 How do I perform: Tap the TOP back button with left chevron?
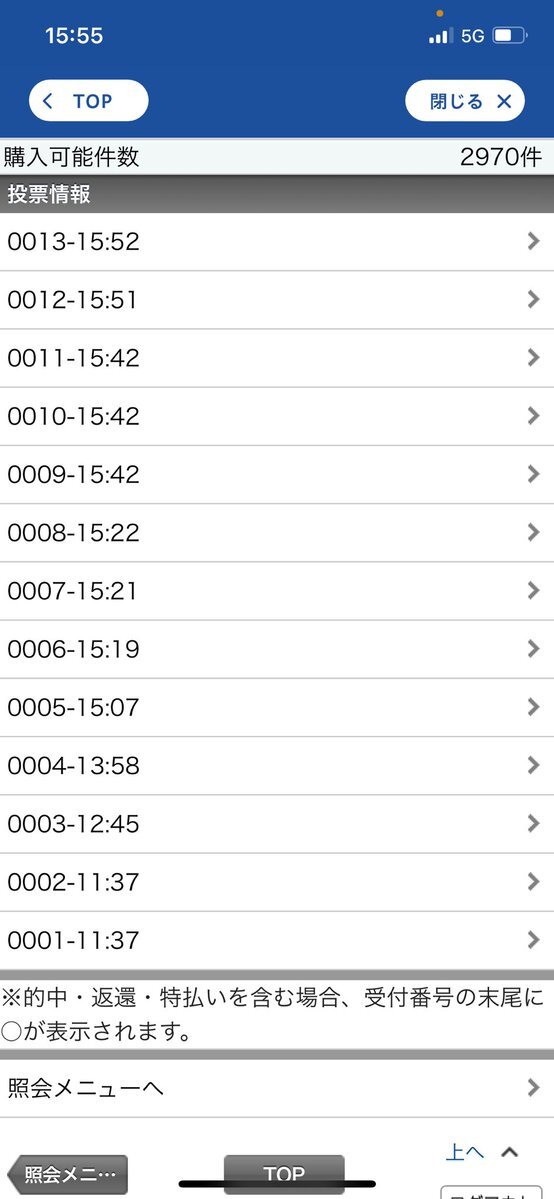tap(89, 101)
